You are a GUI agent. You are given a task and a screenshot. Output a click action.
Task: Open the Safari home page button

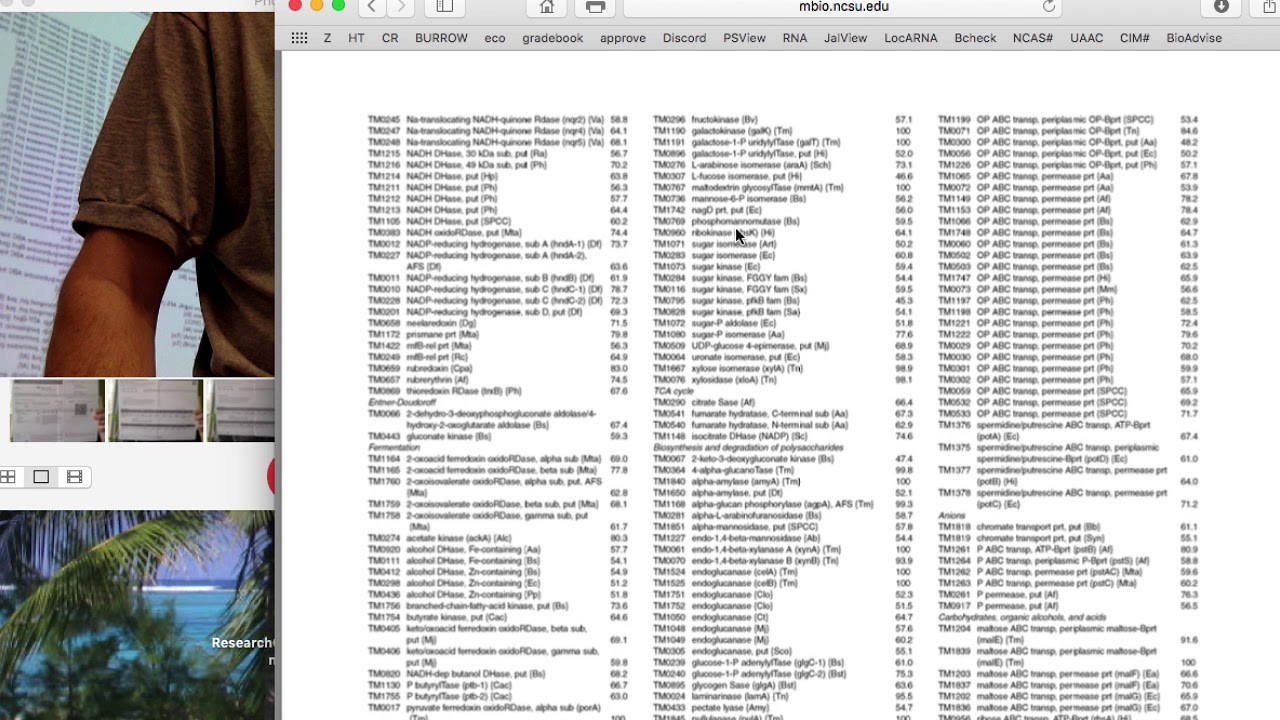pyautogui.click(x=547, y=7)
